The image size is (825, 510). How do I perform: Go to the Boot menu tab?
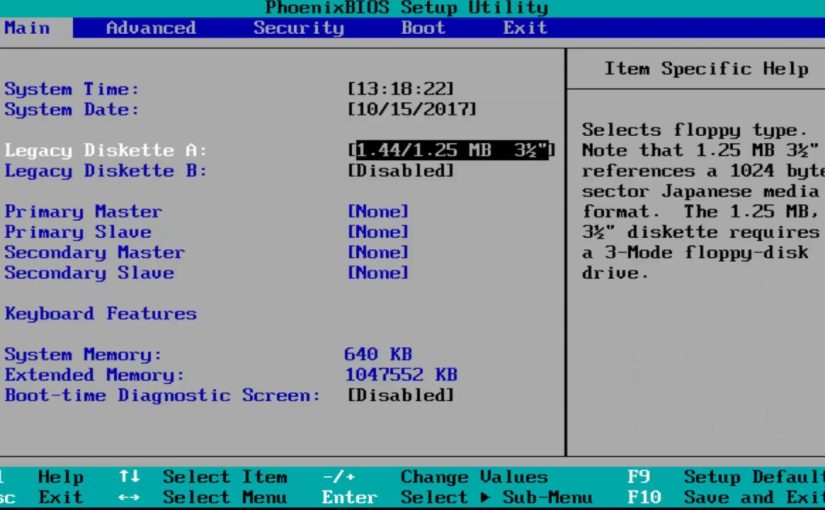pos(423,28)
